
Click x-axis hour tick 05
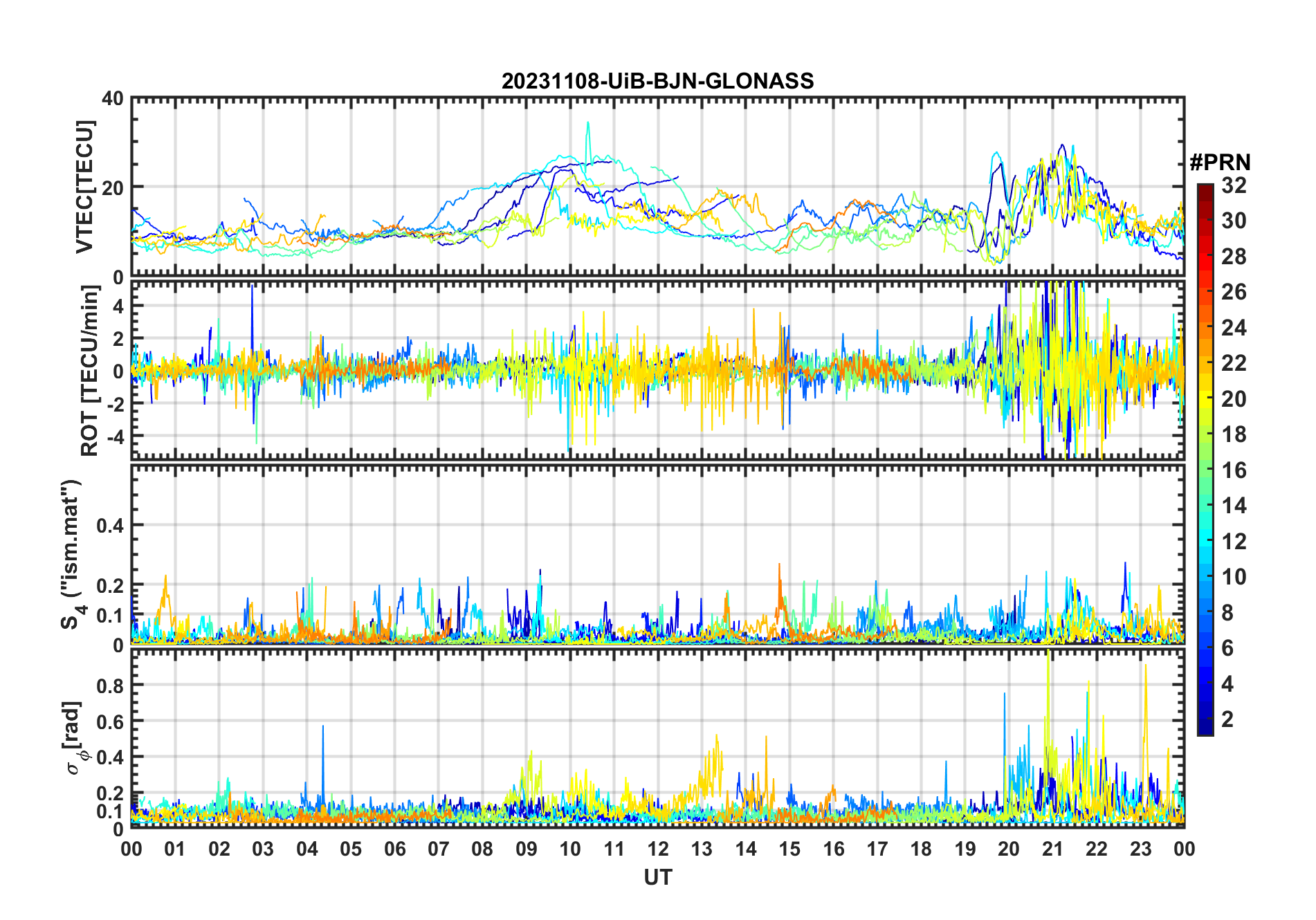coord(351,849)
